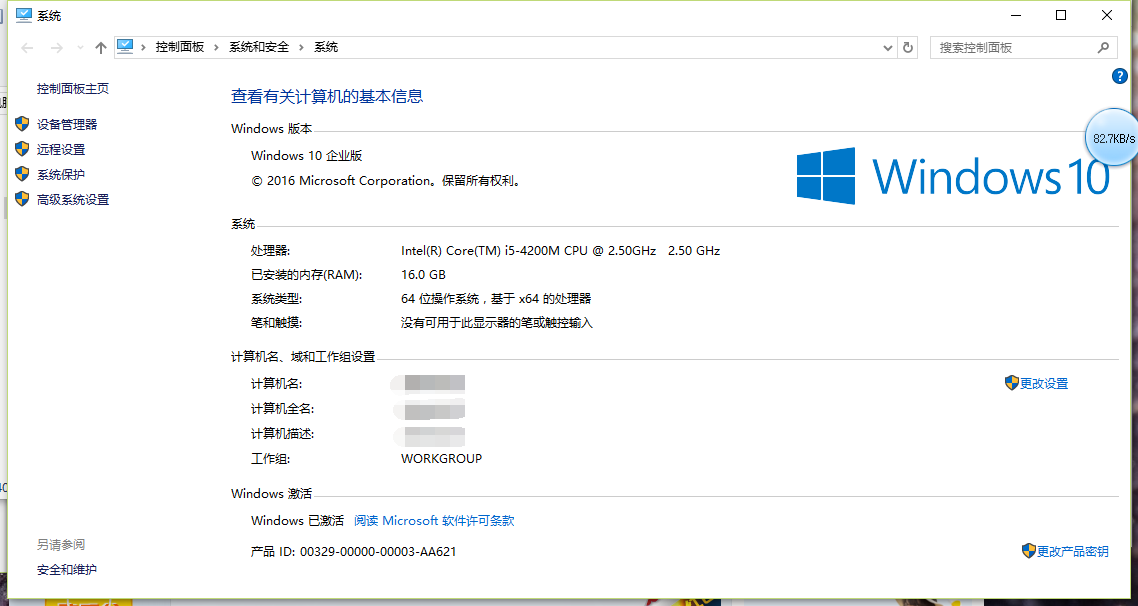The image size is (1138, 606).
Task: Click the 另请参阅 heading in the sidebar
Action: coord(61,544)
